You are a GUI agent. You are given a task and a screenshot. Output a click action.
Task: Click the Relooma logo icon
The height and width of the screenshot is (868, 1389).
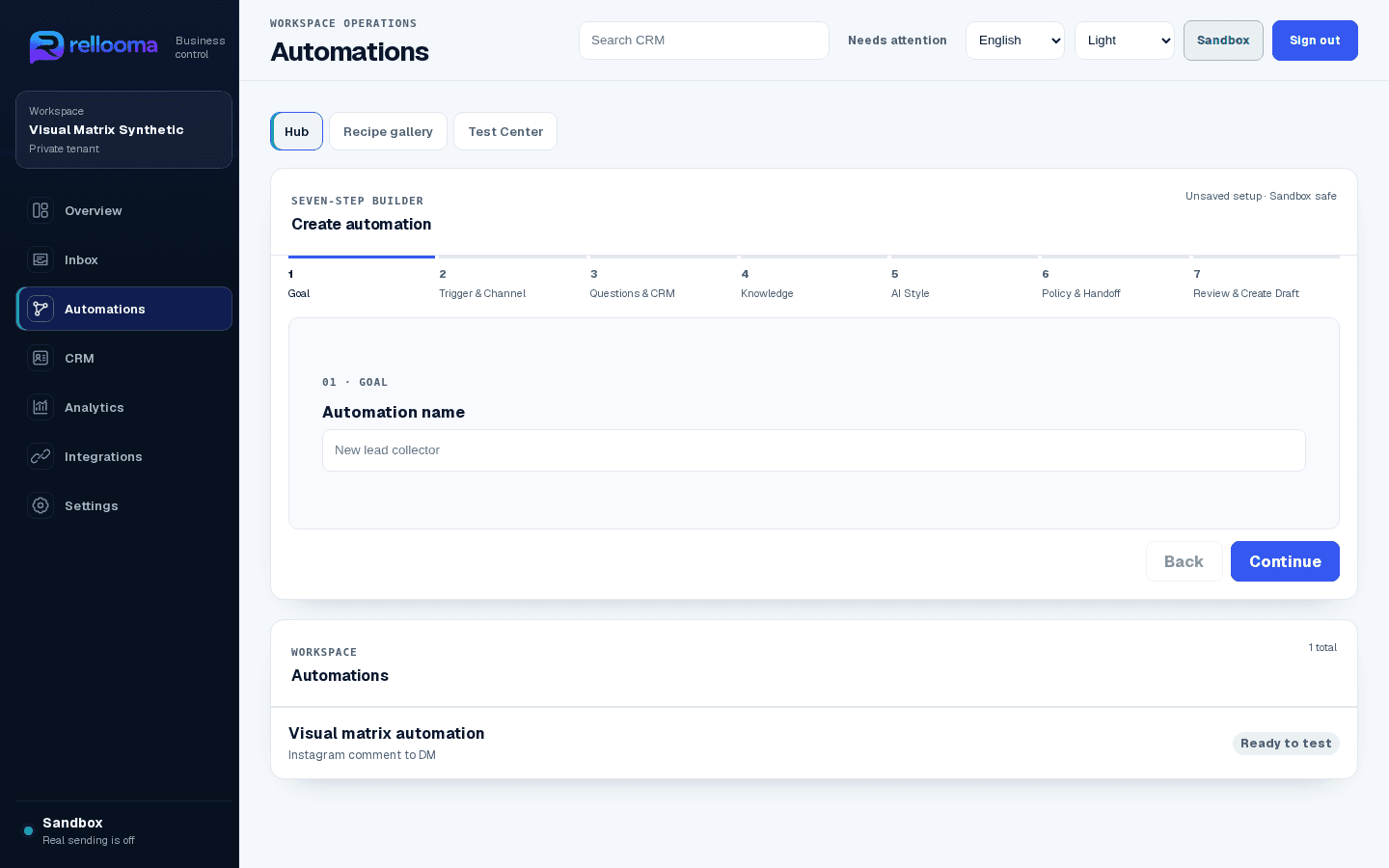46,46
